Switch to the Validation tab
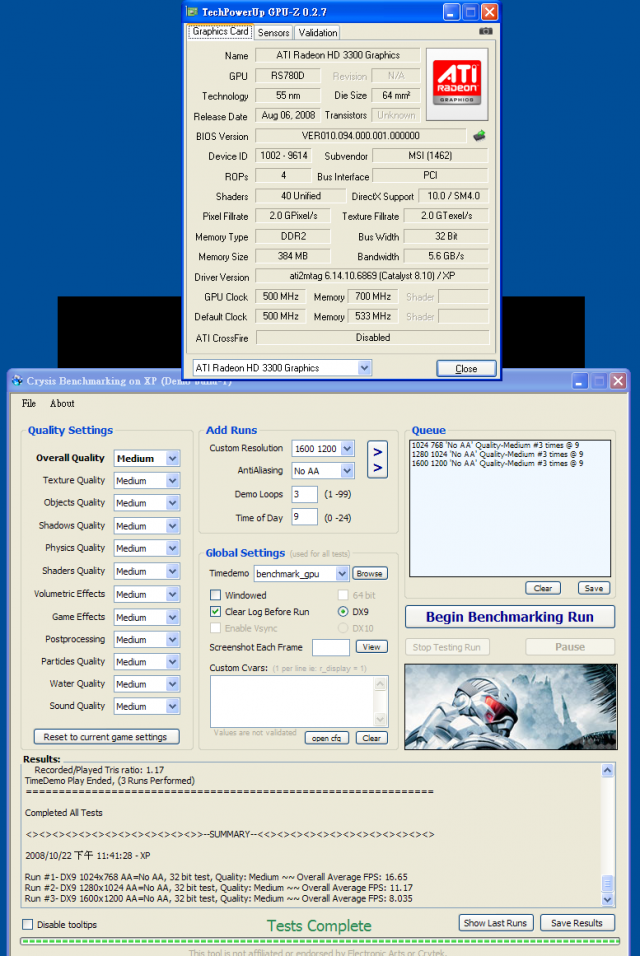 317,33
